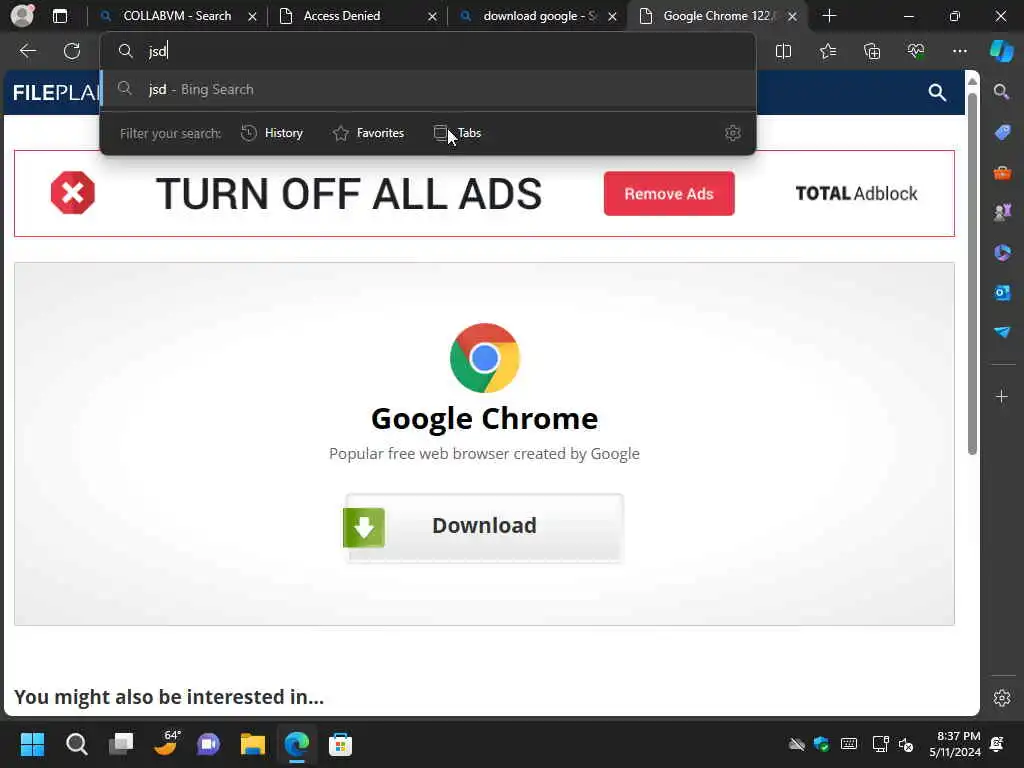This screenshot has width=1024, height=768.
Task: Open sidebar Search icon
Action: [x=1001, y=91]
